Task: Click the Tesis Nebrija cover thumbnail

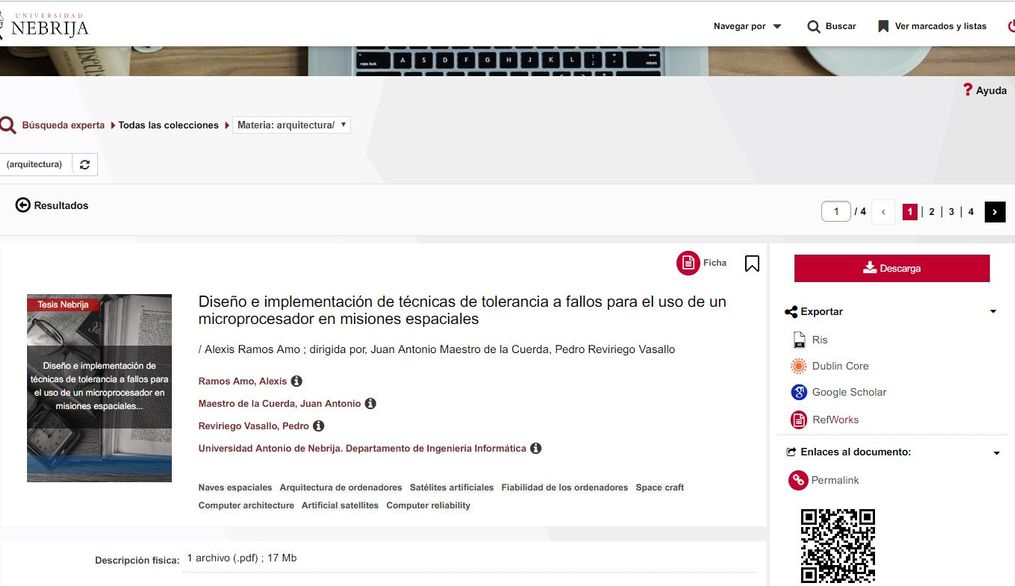Action: point(99,388)
